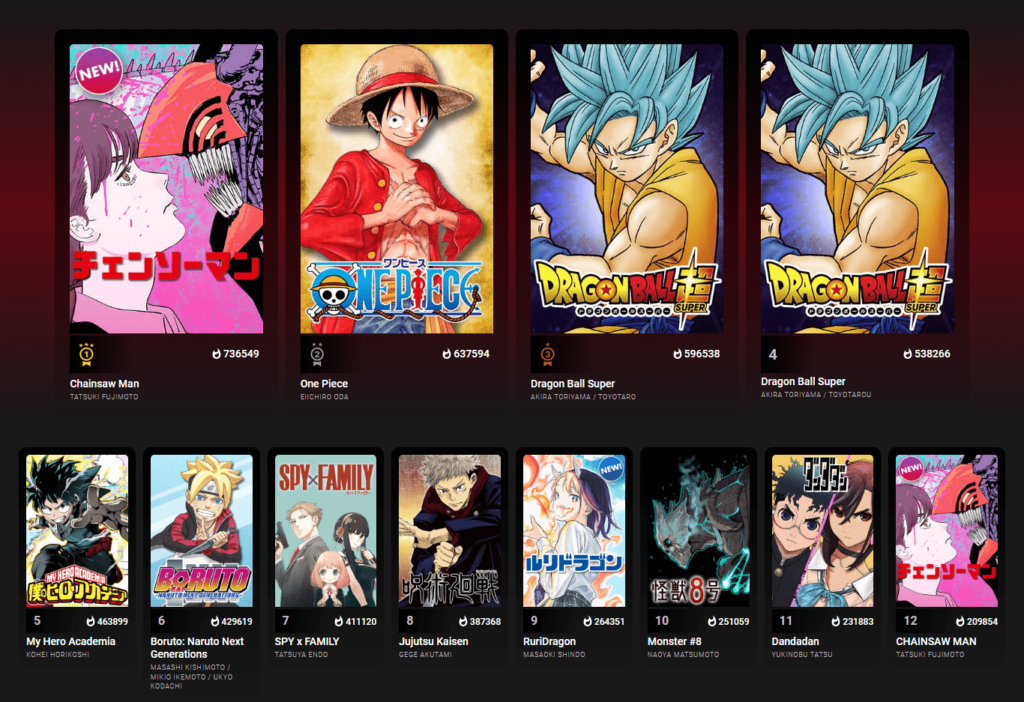Open the Dragon Ball Super title at rank 4
1024x702 pixels.
pyautogui.click(x=803, y=381)
